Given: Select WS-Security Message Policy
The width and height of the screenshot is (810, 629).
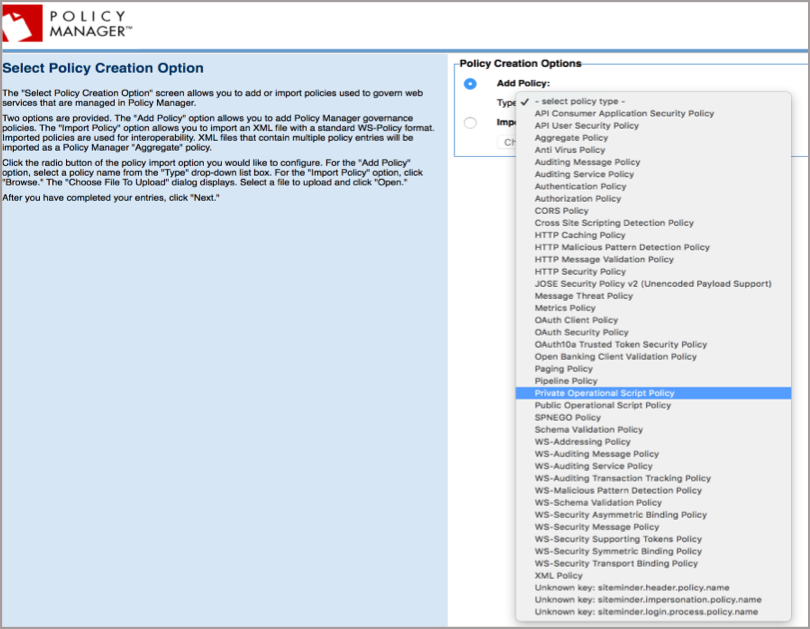Looking at the screenshot, I should [x=596, y=527].
